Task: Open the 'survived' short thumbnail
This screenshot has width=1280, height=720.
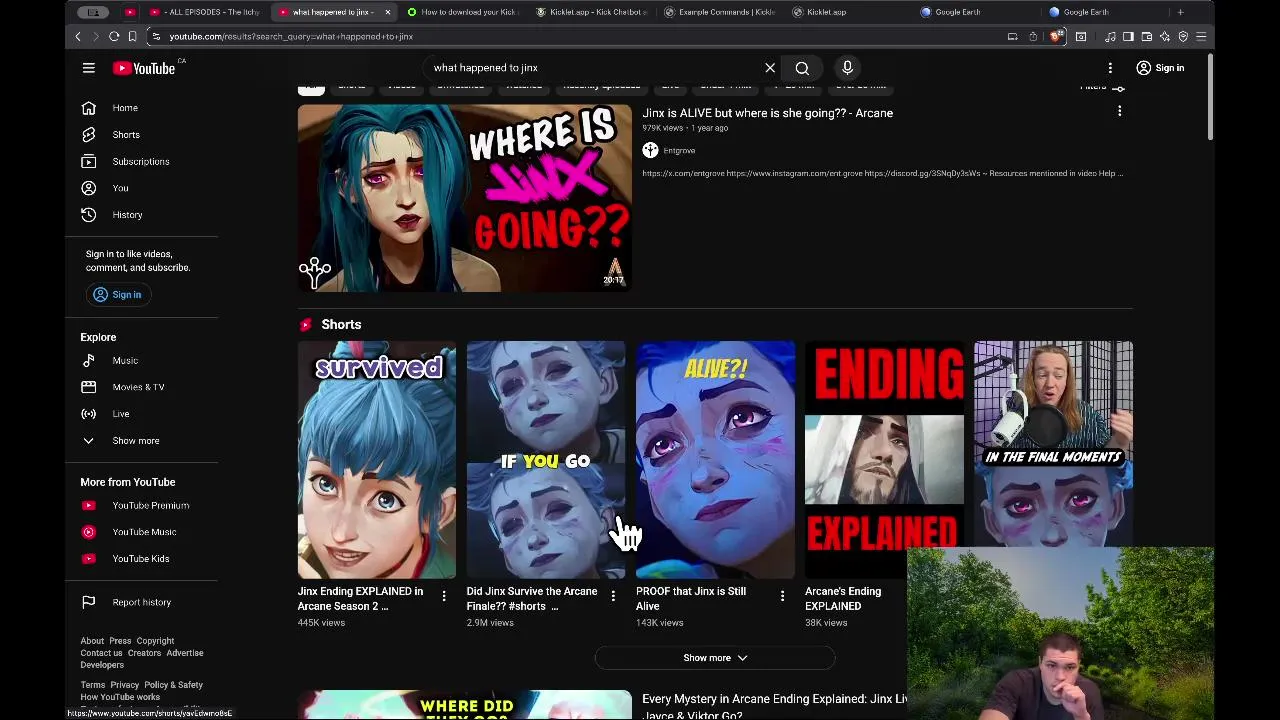Action: (x=377, y=460)
